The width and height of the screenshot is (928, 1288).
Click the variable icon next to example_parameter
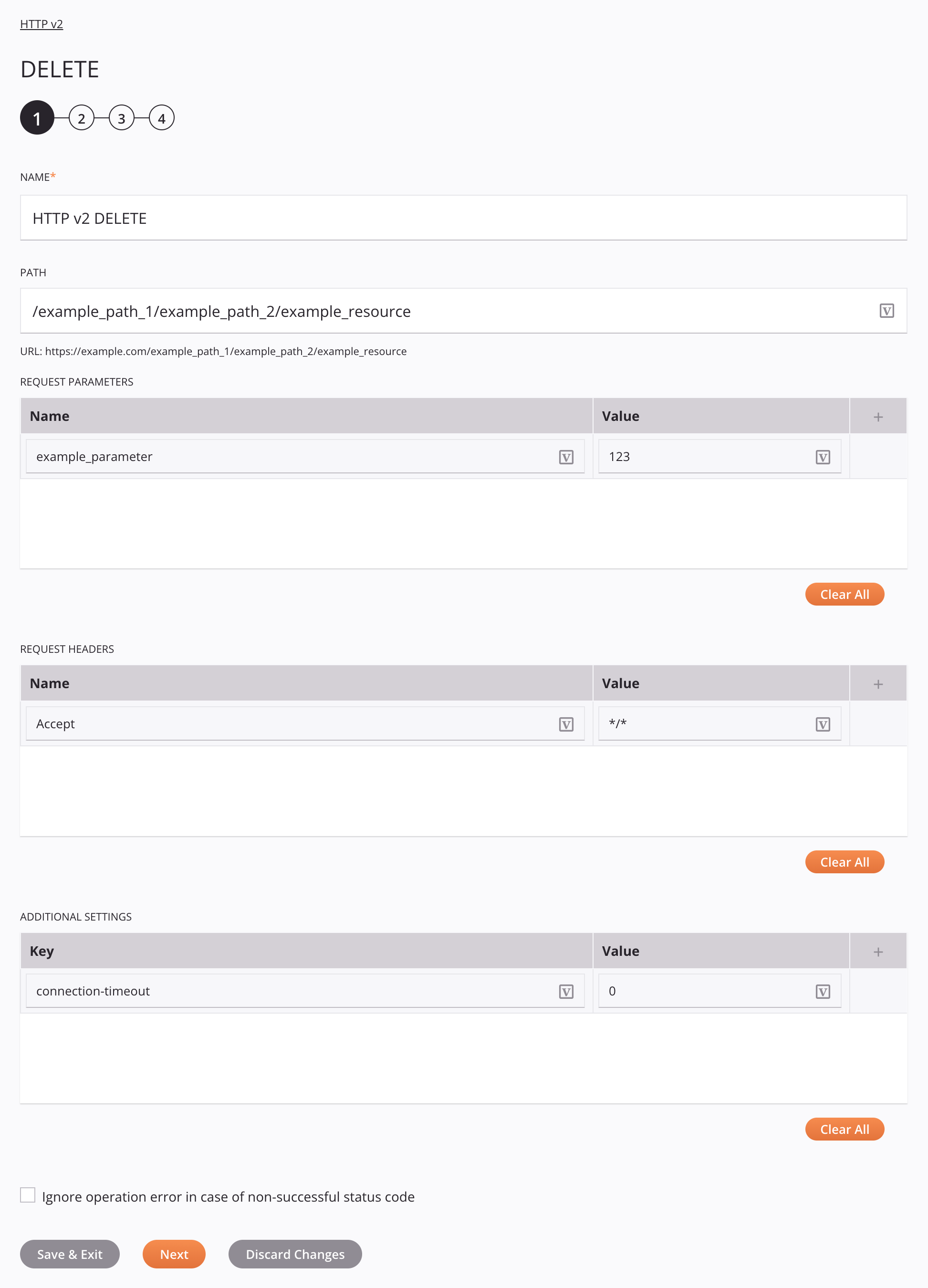[x=566, y=456]
